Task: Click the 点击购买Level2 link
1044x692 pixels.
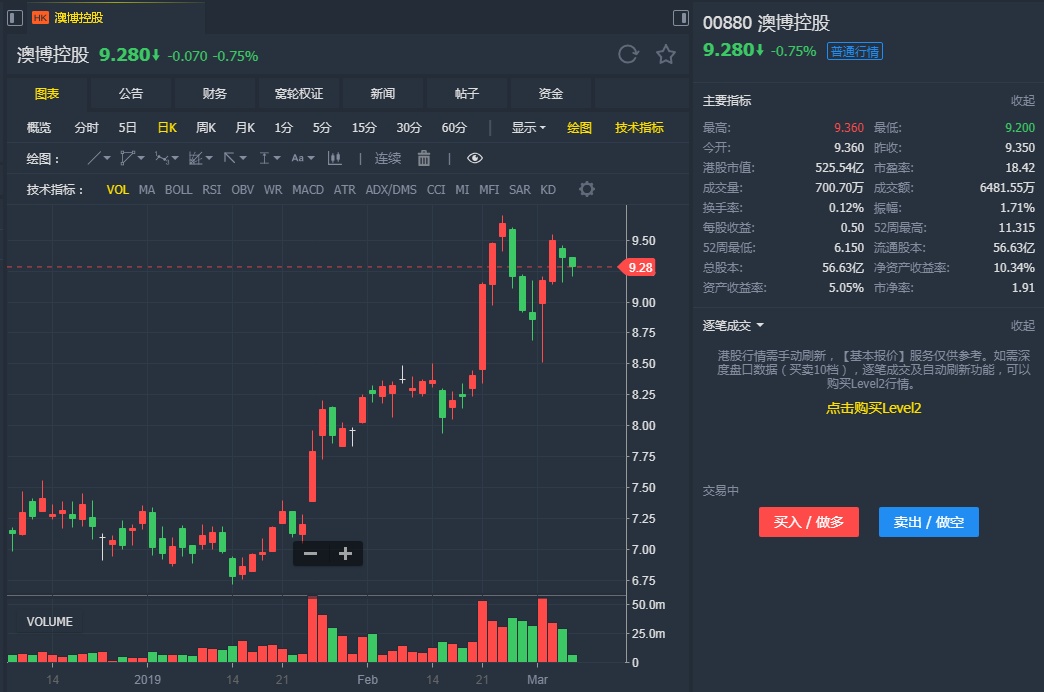Action: [873, 408]
